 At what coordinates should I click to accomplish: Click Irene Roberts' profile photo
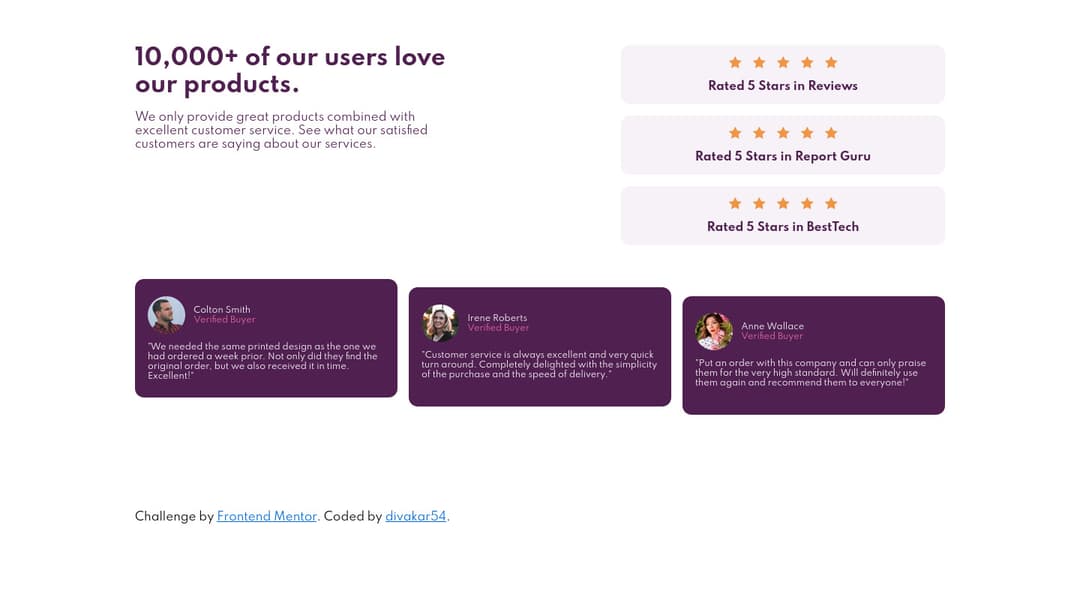(x=440, y=321)
